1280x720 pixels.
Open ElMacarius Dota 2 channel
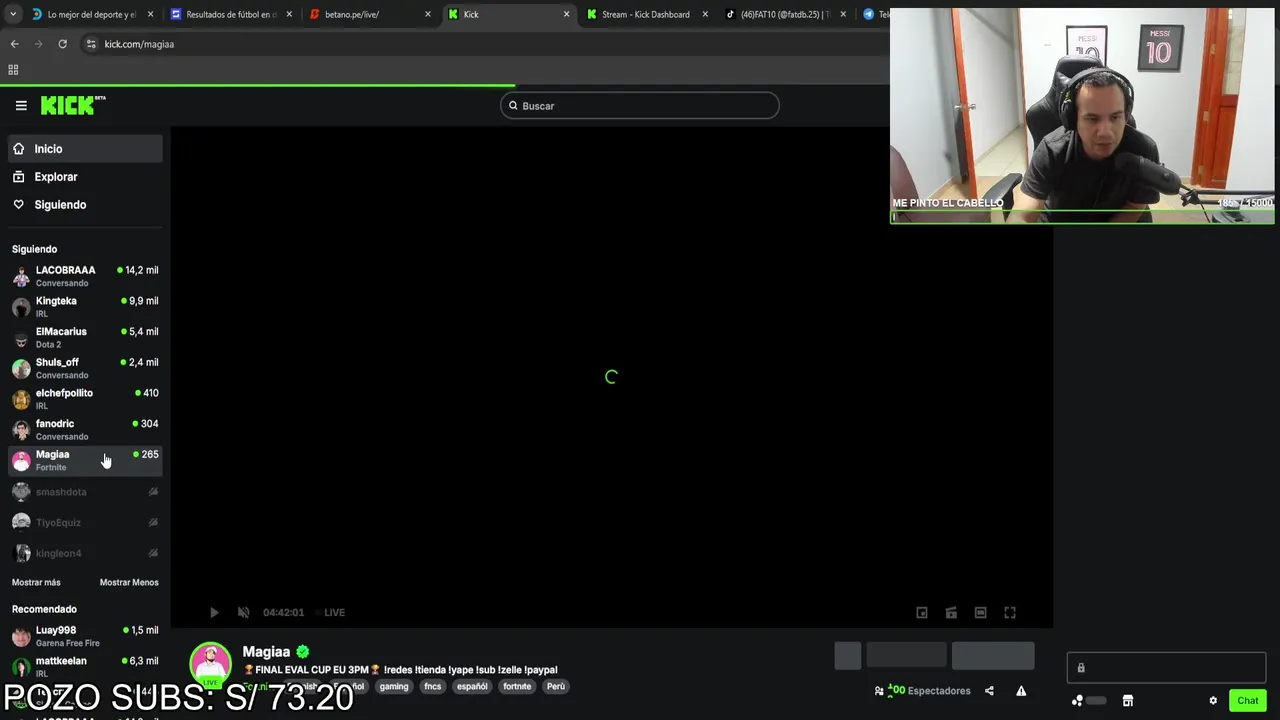85,338
